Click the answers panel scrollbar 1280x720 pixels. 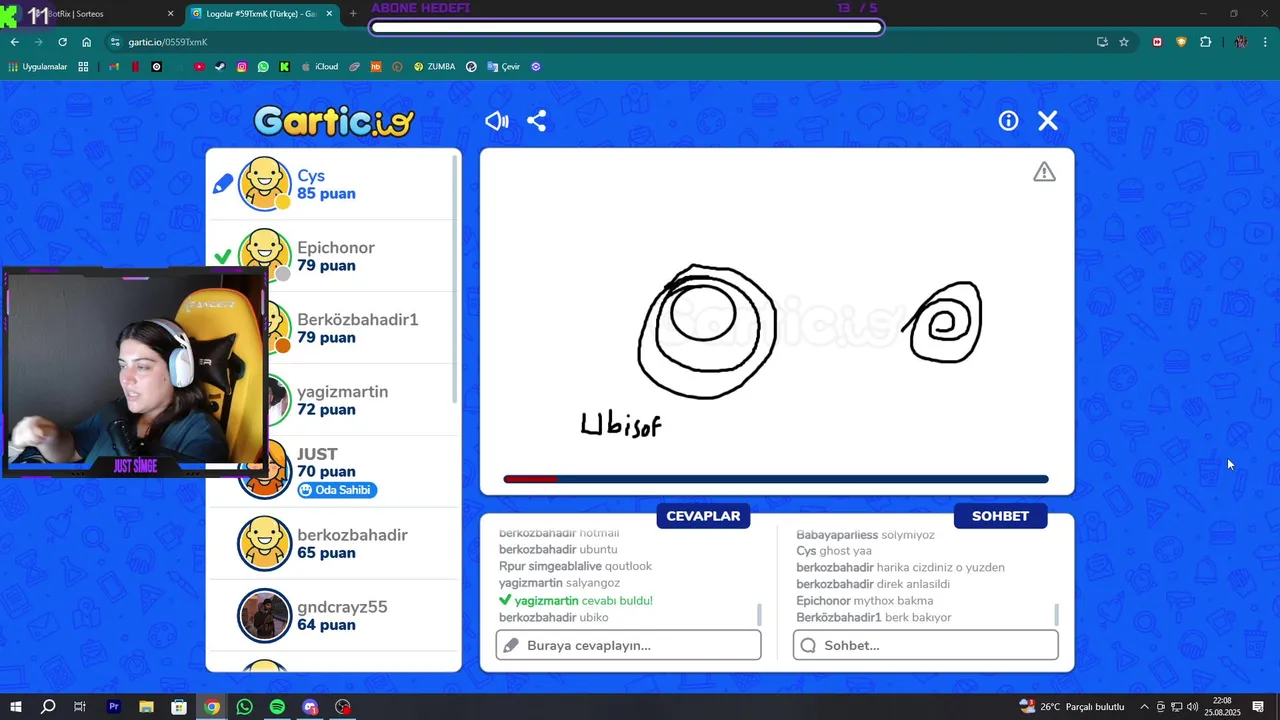point(759,614)
